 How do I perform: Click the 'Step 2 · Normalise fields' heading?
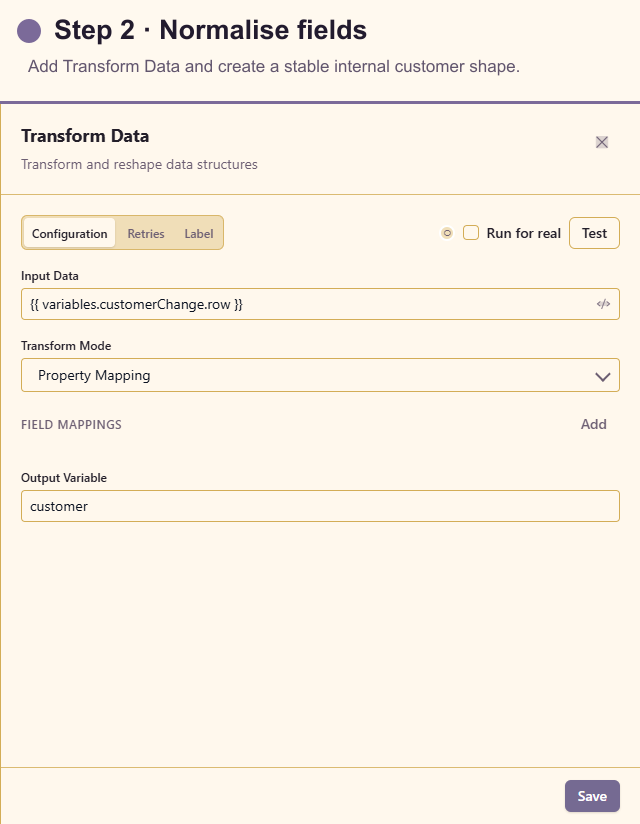pyautogui.click(x=210, y=29)
